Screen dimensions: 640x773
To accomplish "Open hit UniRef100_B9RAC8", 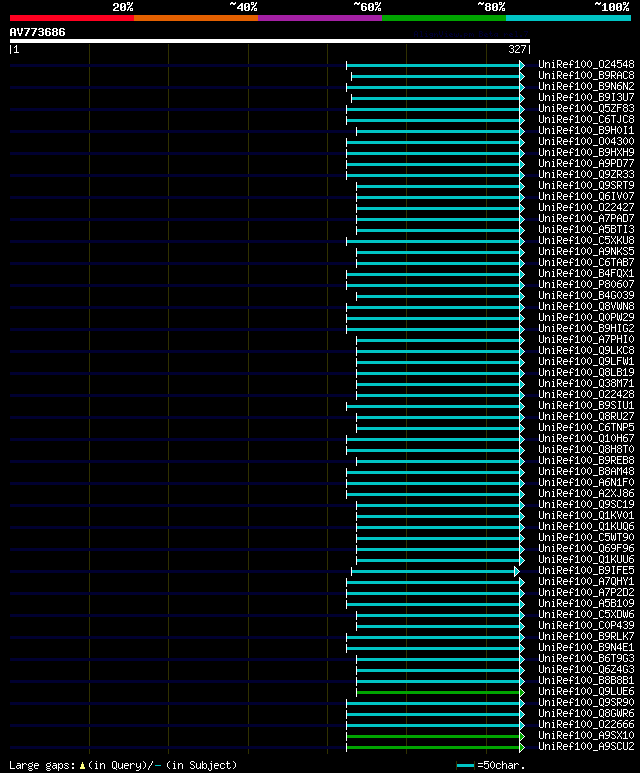I will coord(586,75).
